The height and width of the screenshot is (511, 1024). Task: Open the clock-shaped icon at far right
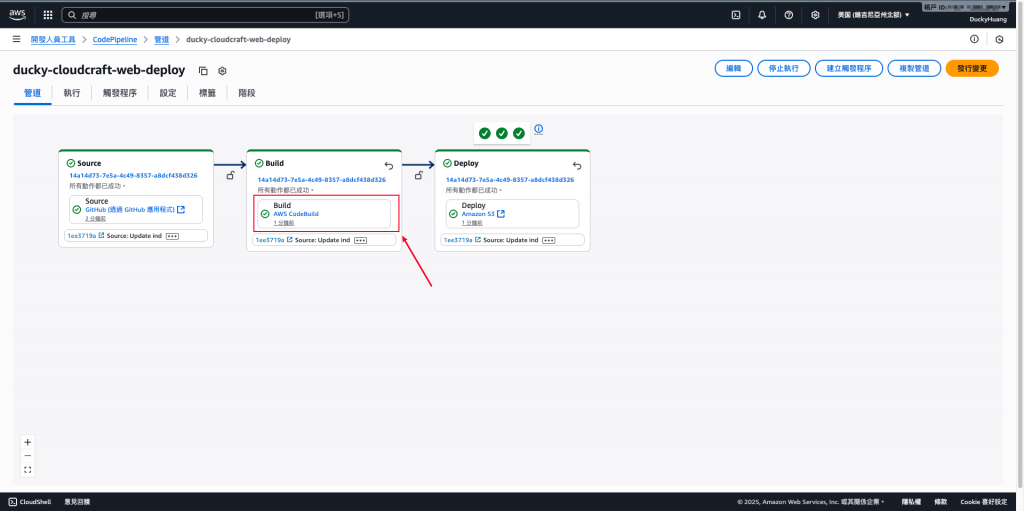coord(999,39)
